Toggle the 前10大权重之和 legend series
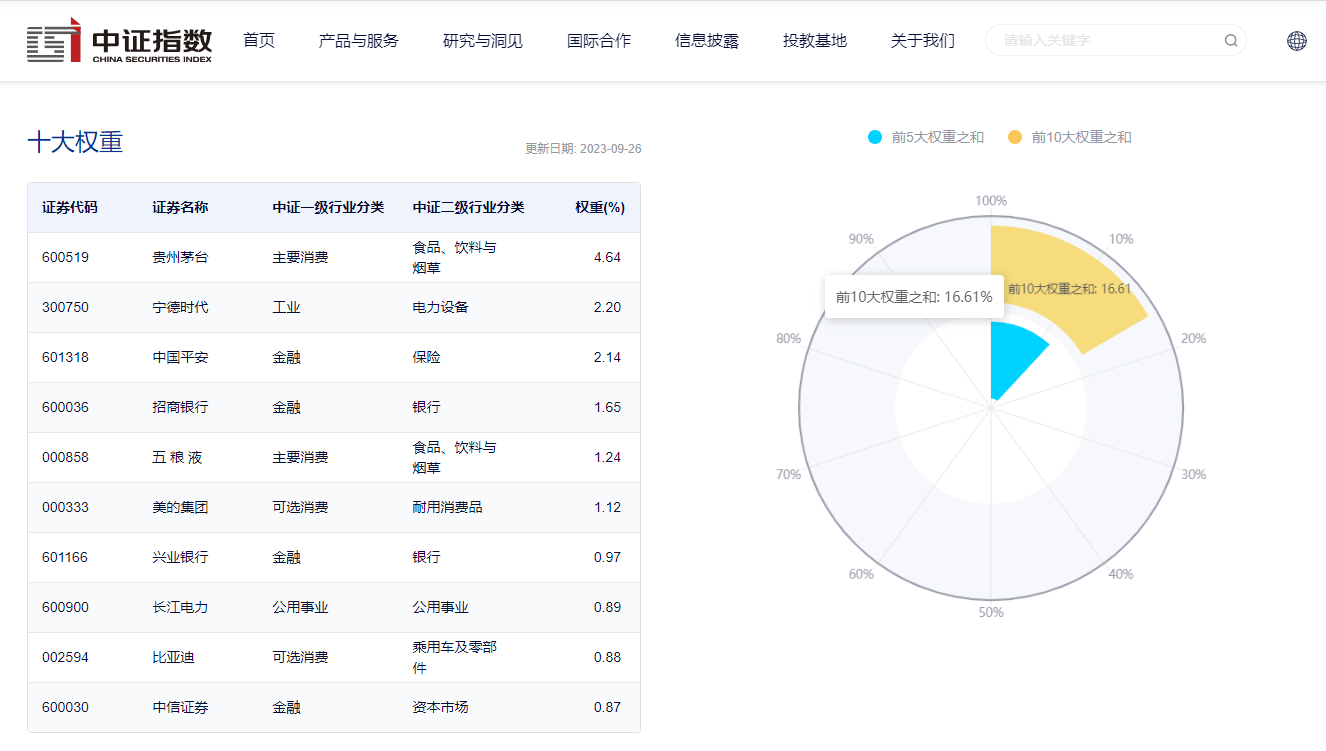1326x751 pixels. [x=1070, y=137]
